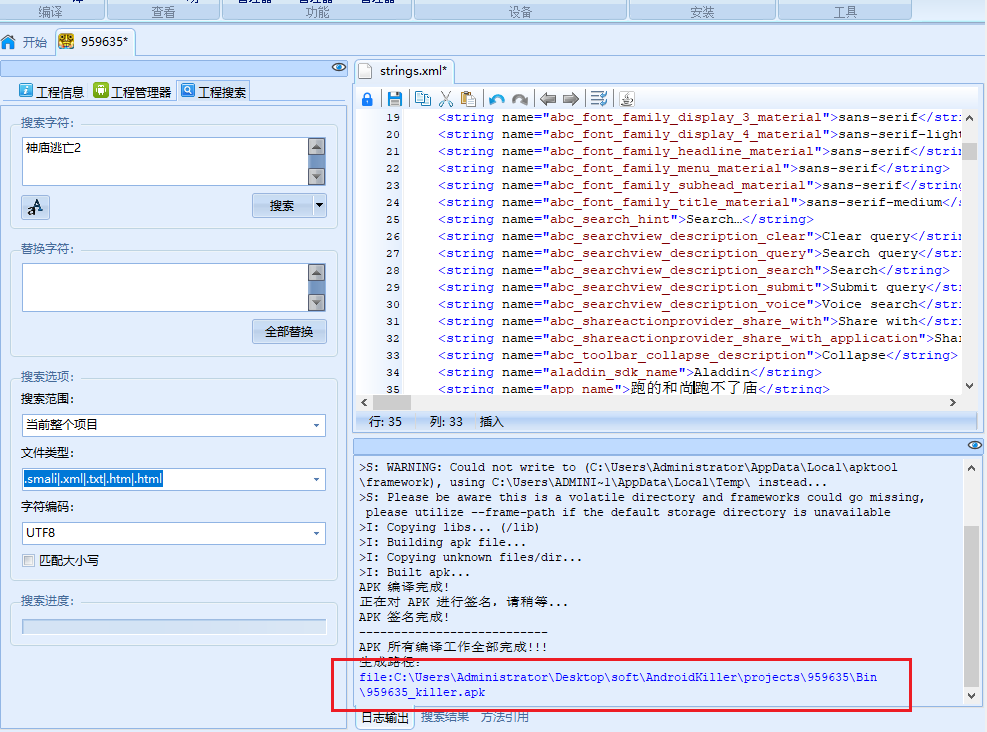This screenshot has width=987, height=732.
Task: Open the 开始 start tab
Action: click(25, 42)
